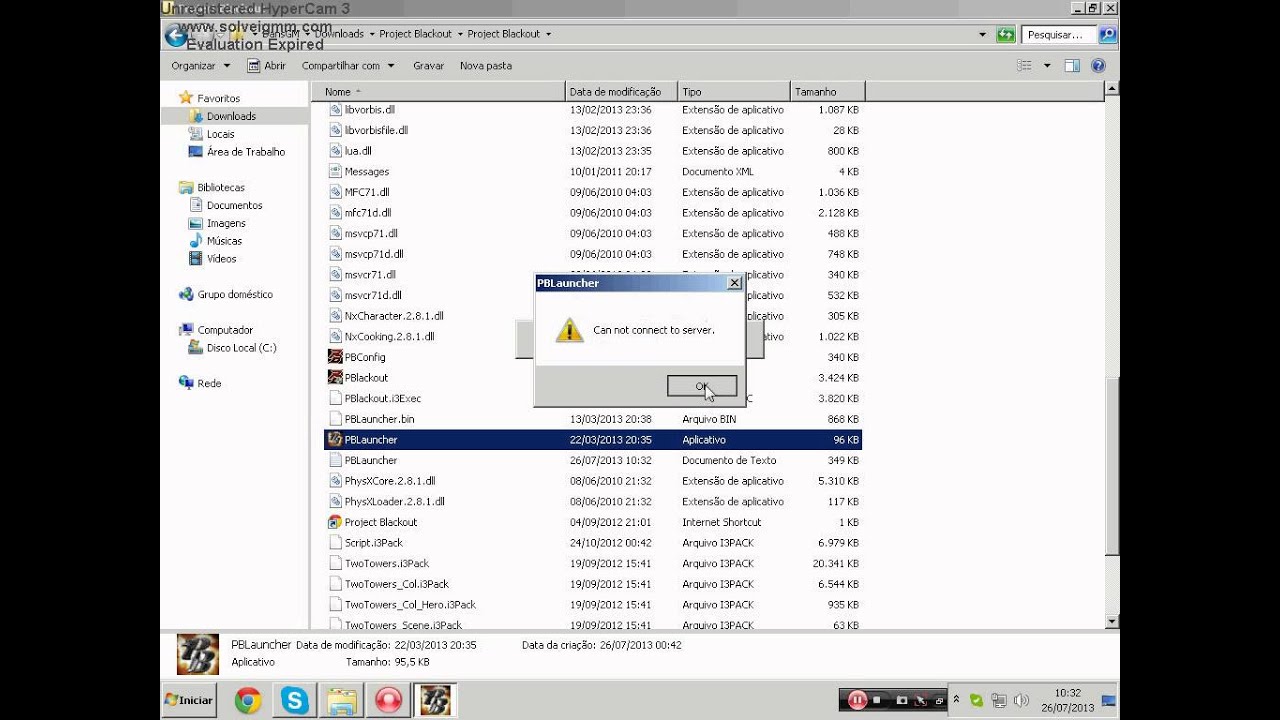The width and height of the screenshot is (1280, 720).
Task: Select Downloads in the breadcrumb path
Action: point(339,34)
